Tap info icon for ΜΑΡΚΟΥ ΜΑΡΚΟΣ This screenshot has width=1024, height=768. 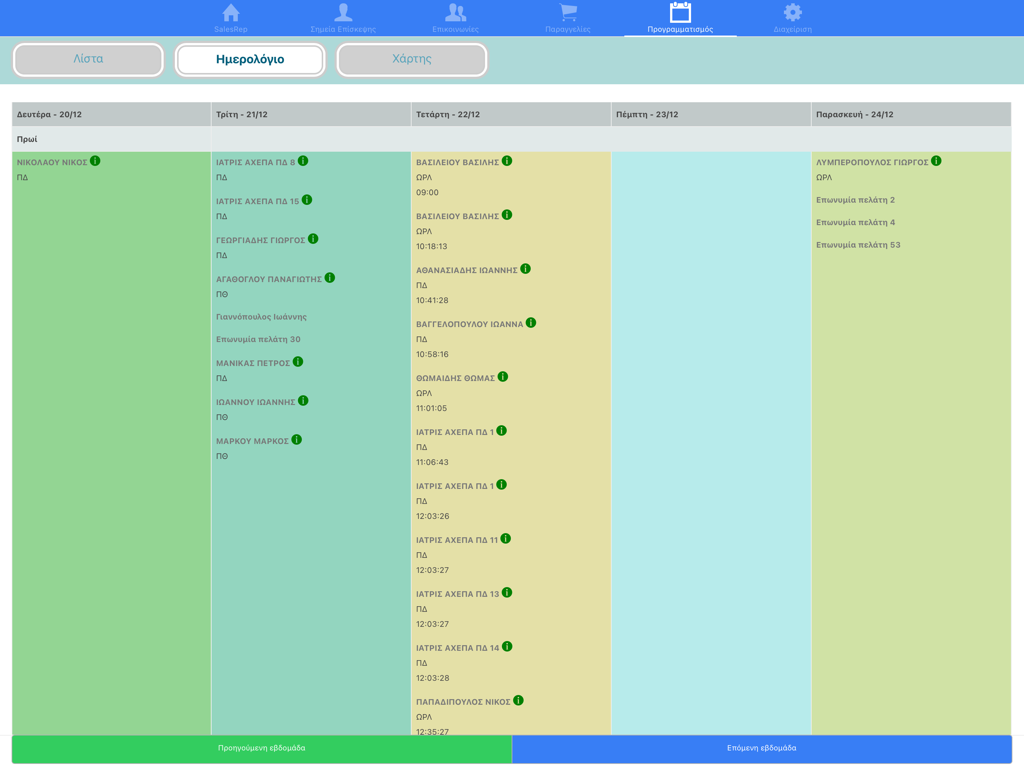click(295, 438)
